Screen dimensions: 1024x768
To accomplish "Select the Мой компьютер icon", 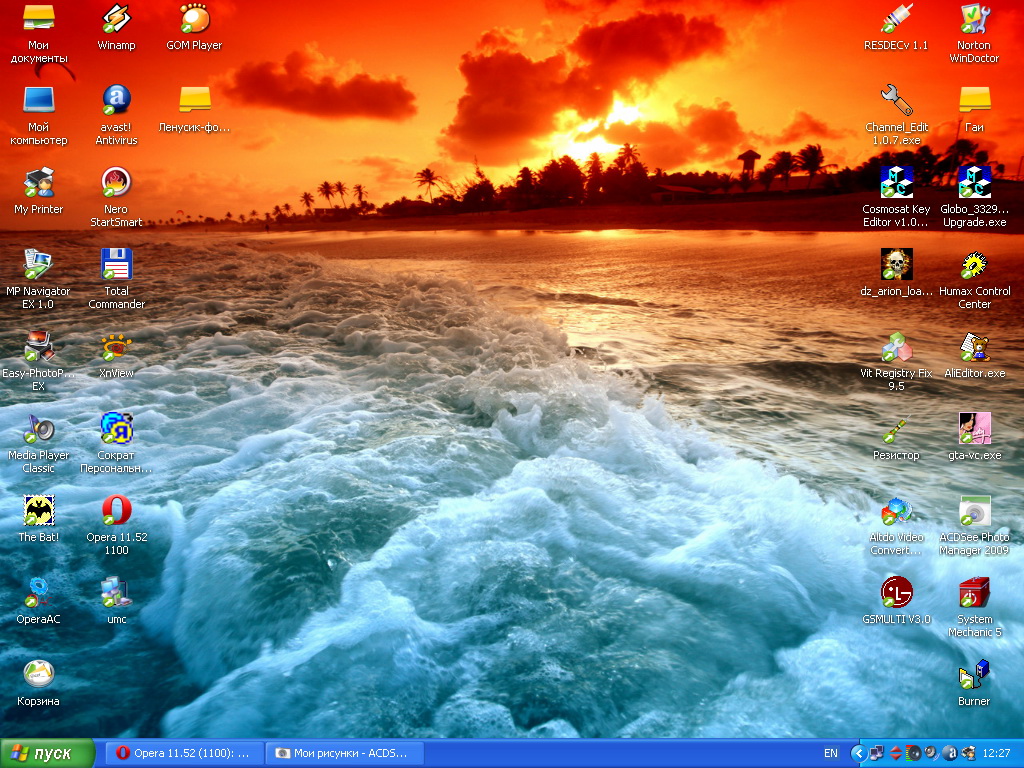I will coord(38,100).
